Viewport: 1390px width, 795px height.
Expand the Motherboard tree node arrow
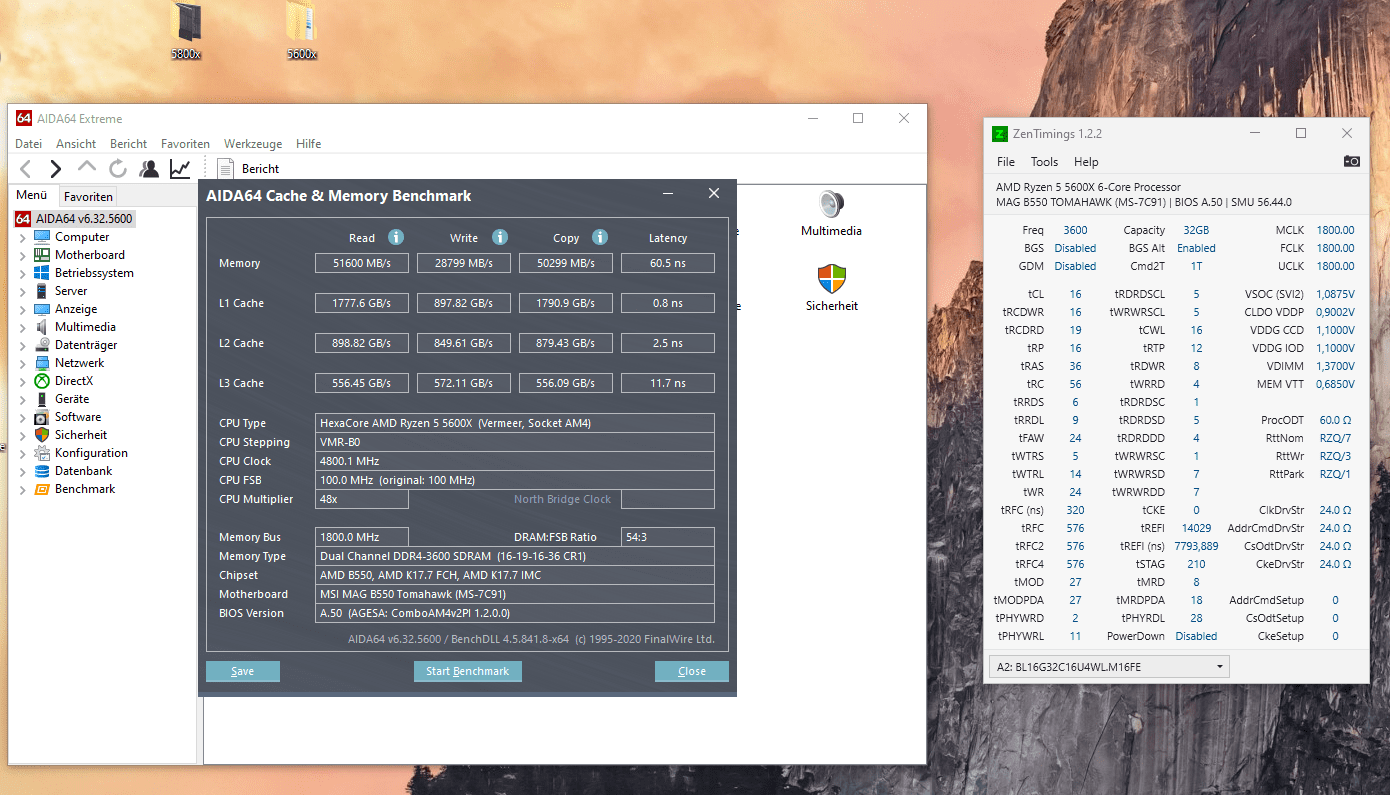tap(23, 255)
